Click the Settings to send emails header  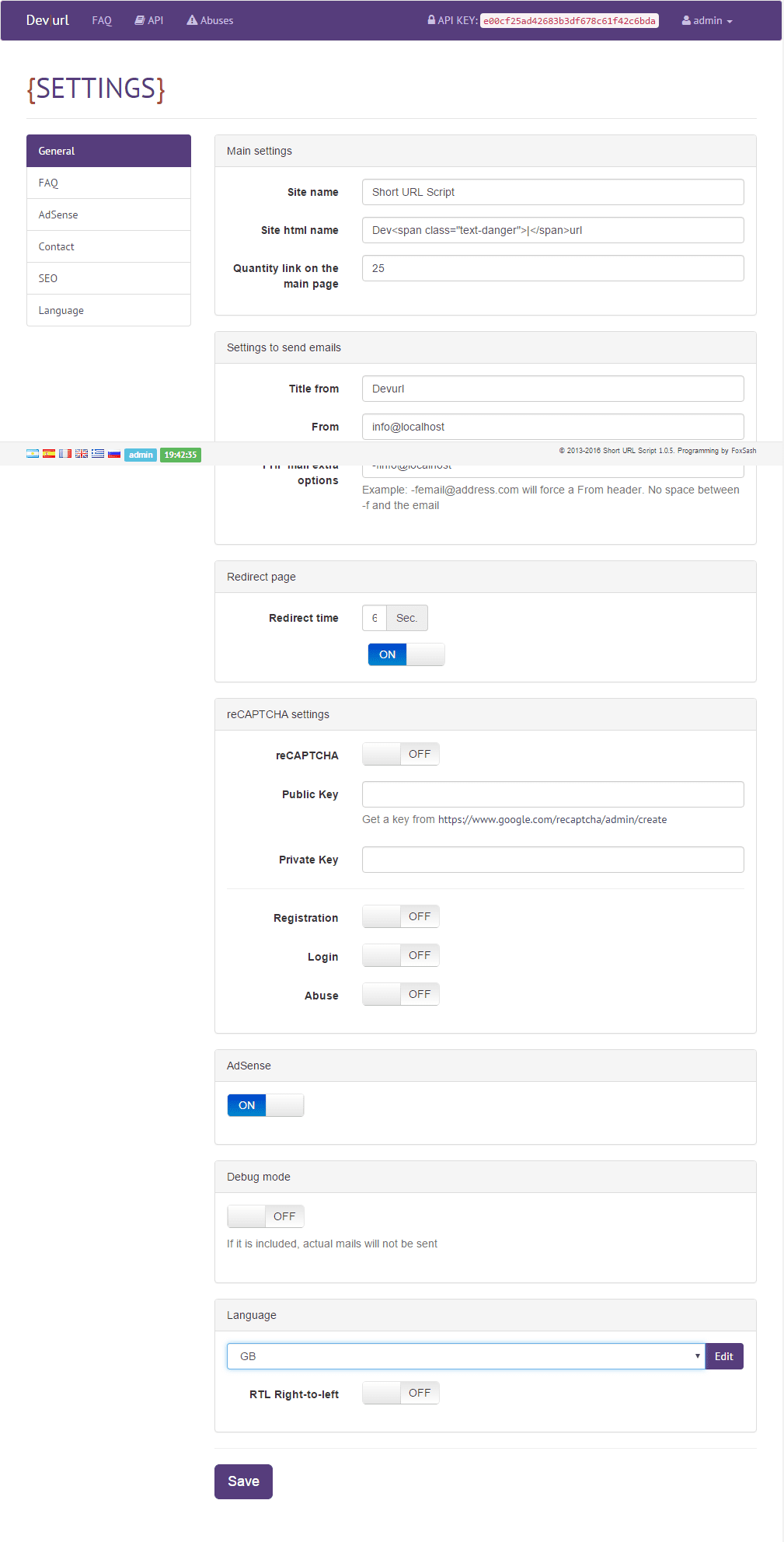click(x=486, y=347)
